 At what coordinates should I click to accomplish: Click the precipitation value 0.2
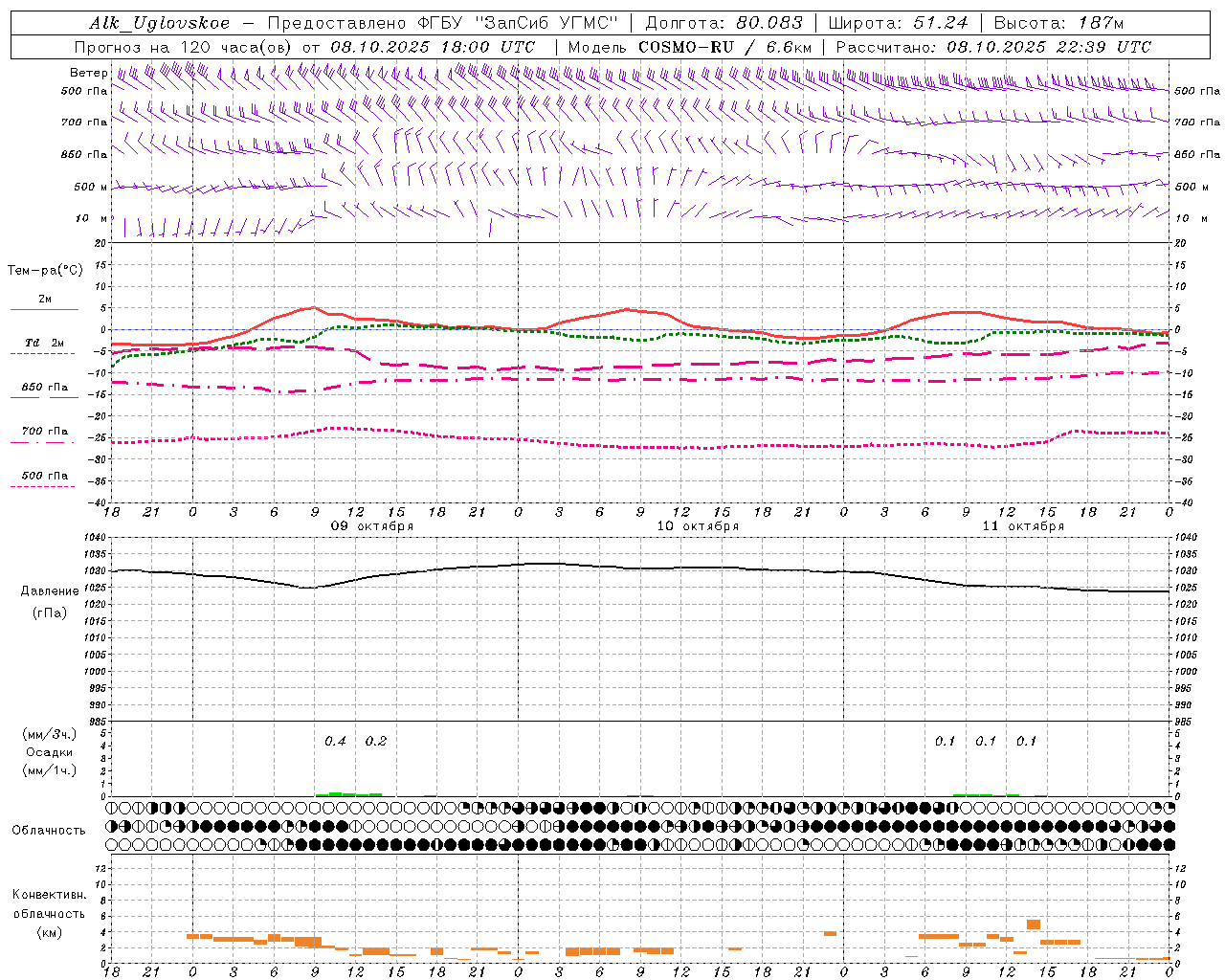(x=376, y=741)
